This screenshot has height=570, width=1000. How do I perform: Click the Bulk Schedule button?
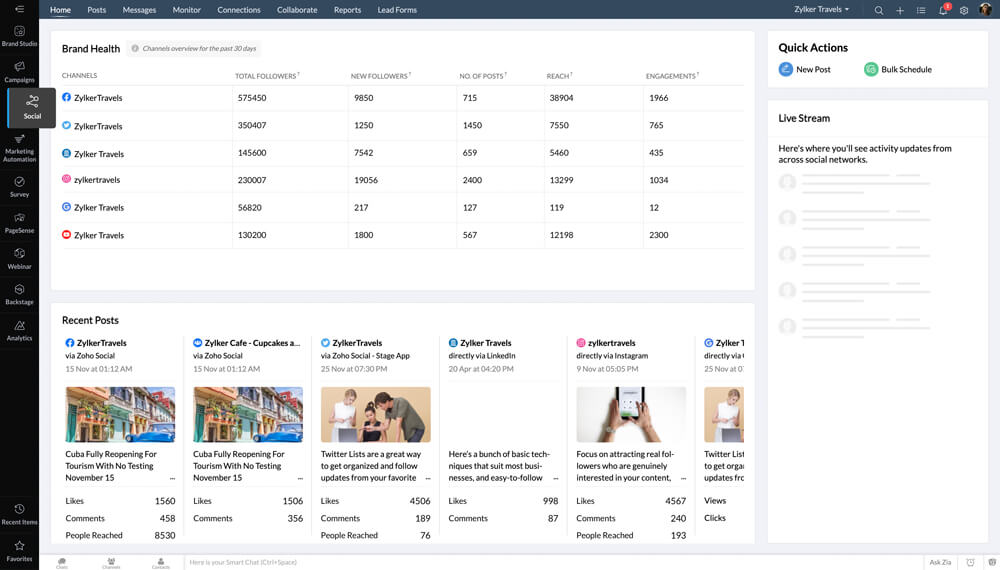(x=898, y=69)
